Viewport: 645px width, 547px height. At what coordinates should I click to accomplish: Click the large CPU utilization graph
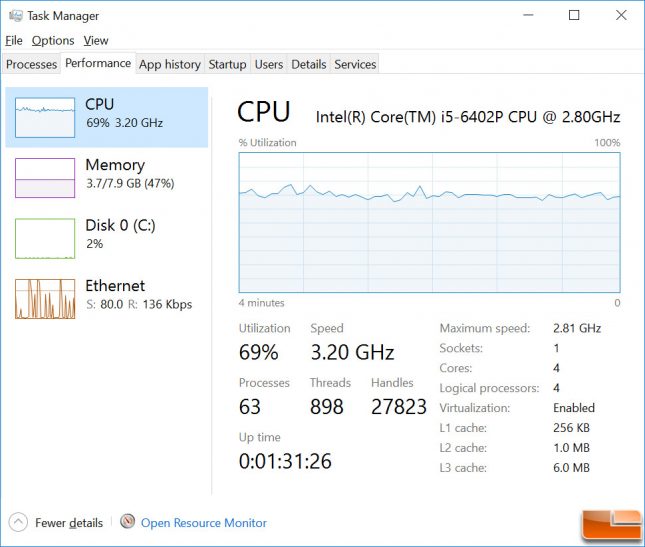point(429,223)
